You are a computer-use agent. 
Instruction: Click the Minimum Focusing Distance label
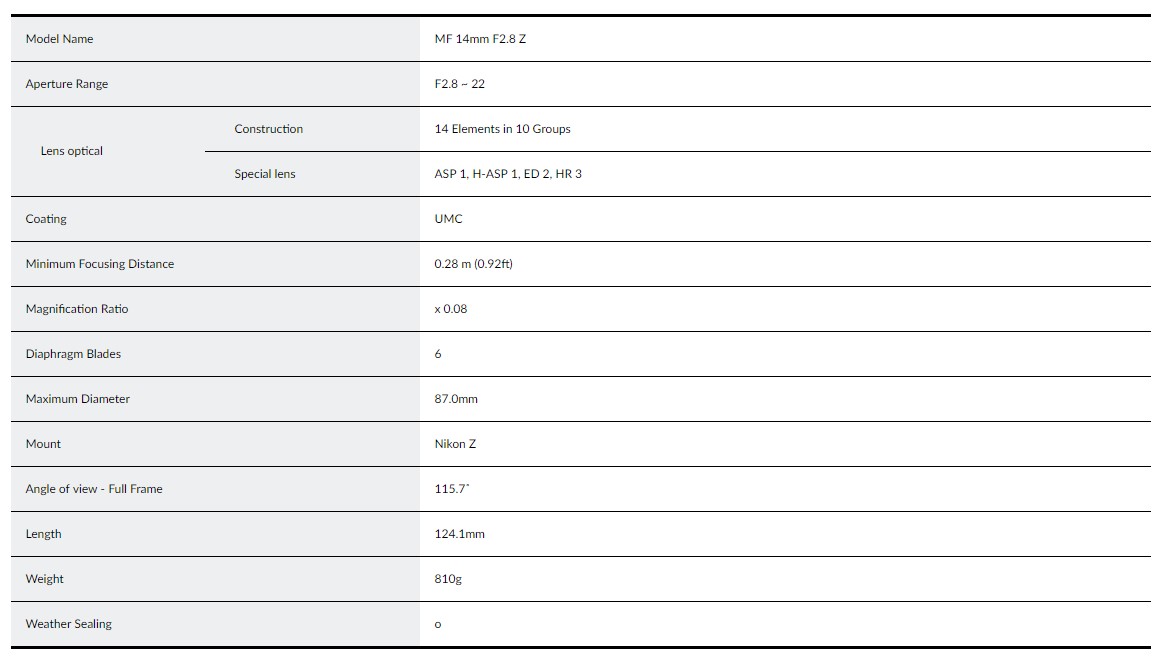pos(100,264)
